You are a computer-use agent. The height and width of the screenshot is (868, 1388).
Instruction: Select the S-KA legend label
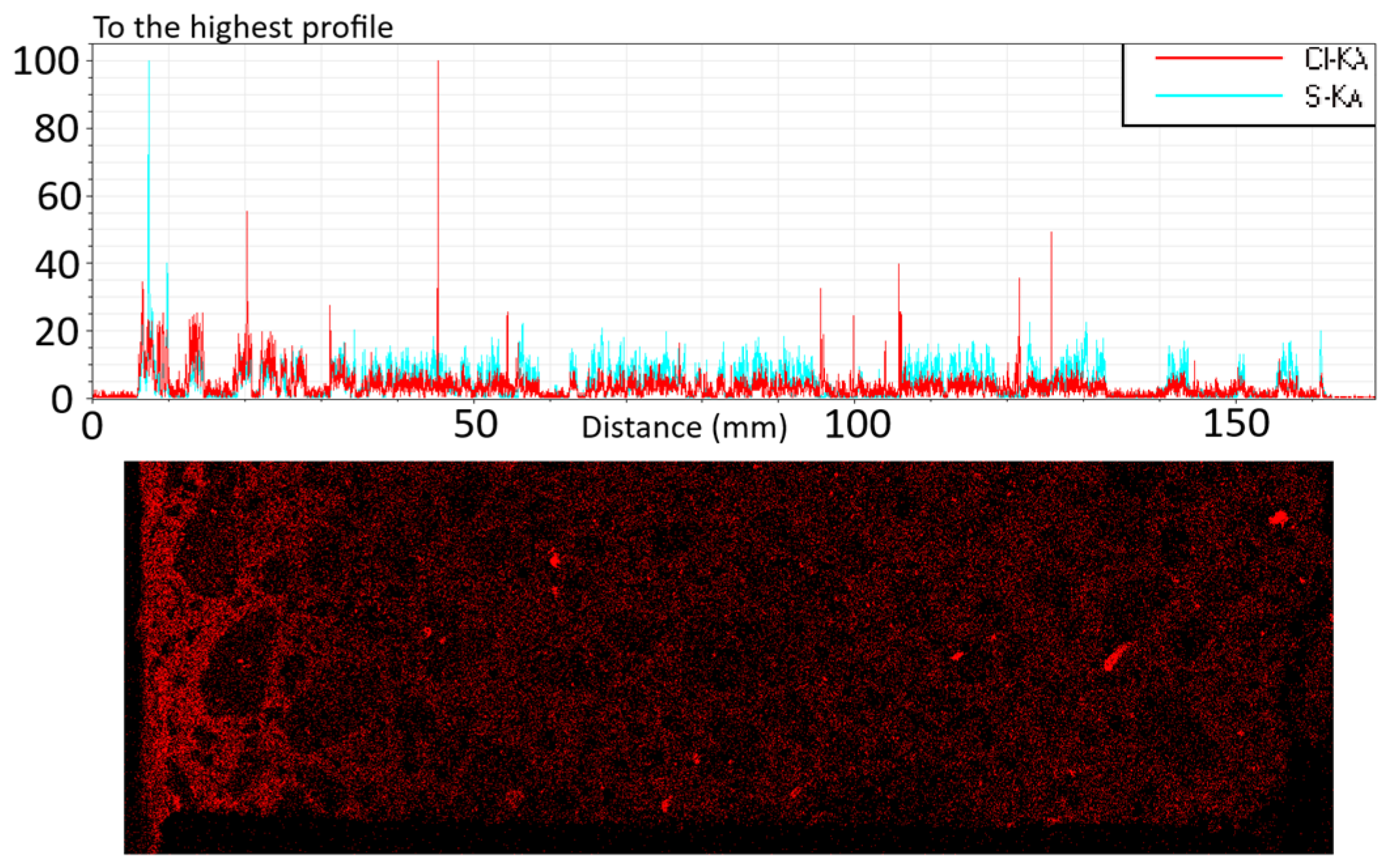tap(1333, 97)
